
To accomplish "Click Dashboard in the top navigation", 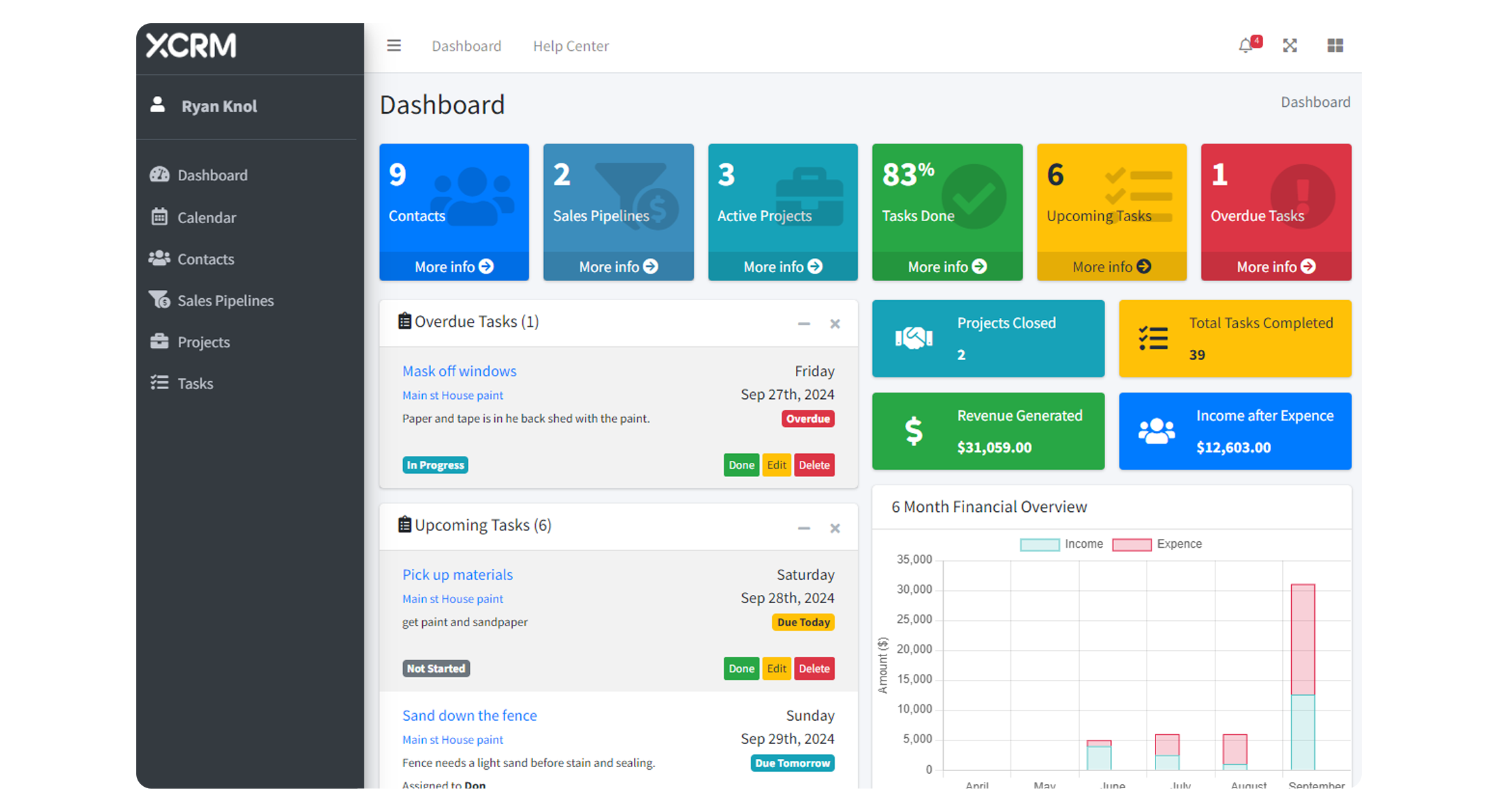I will [466, 46].
